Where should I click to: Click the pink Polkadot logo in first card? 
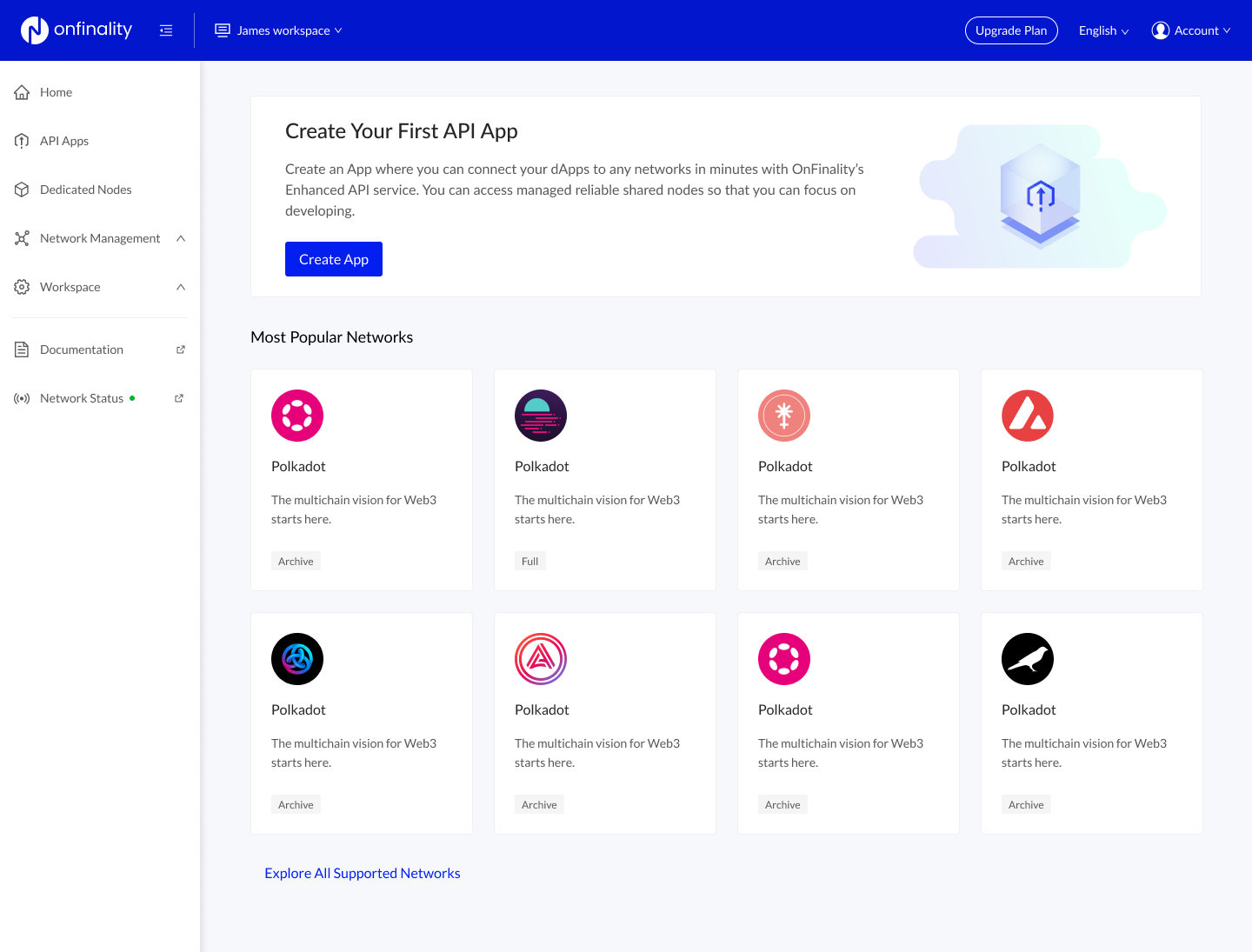[x=297, y=416]
